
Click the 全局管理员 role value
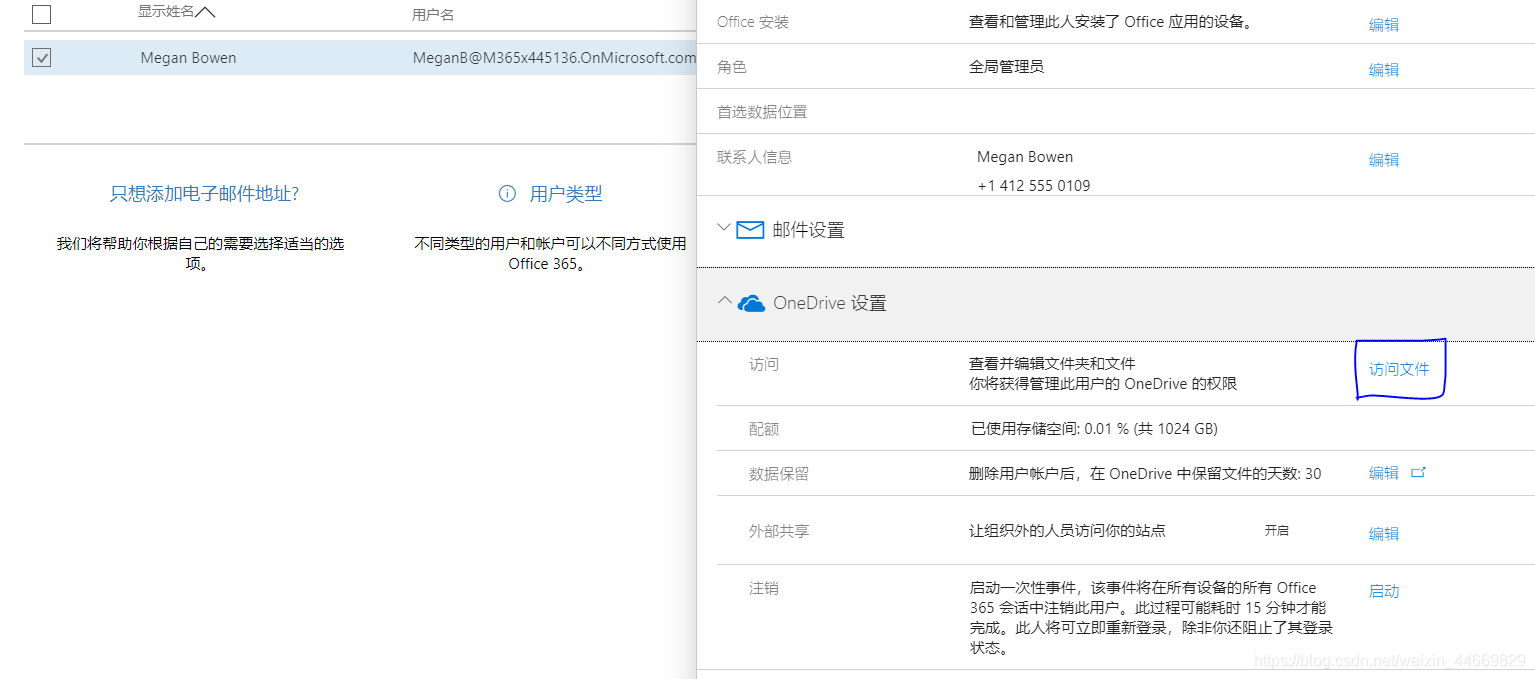point(1006,67)
